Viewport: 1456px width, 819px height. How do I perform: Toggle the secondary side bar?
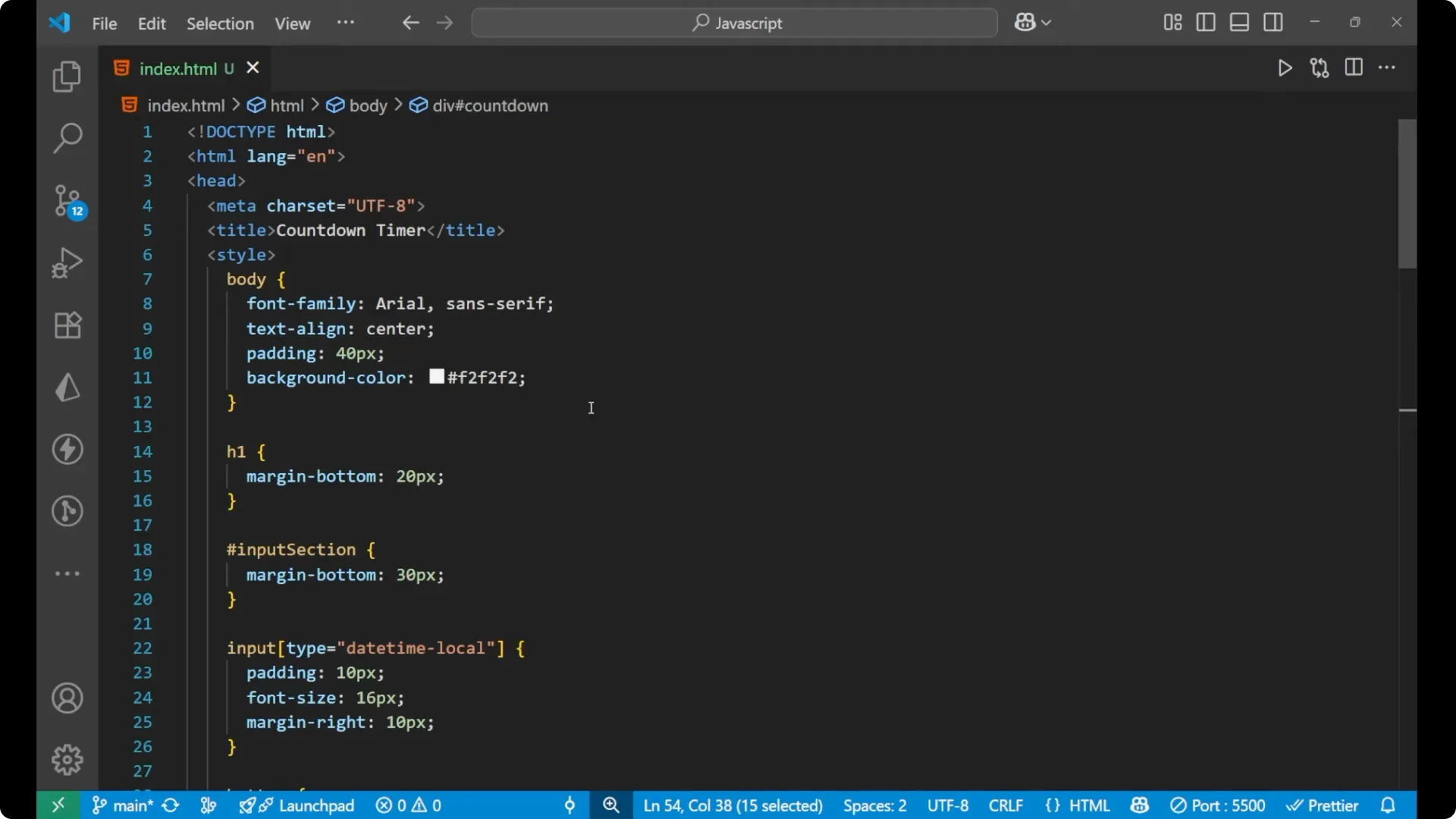point(1273,22)
